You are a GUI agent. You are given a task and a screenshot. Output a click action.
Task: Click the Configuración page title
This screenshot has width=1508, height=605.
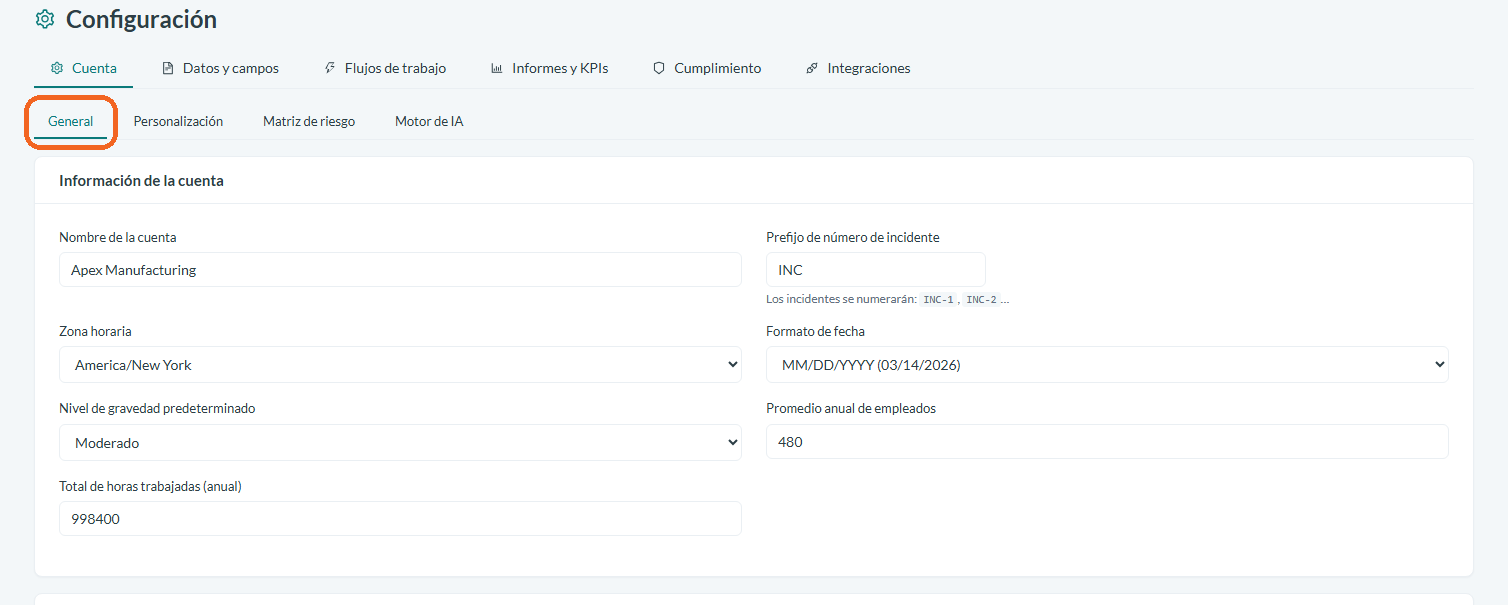[141, 19]
